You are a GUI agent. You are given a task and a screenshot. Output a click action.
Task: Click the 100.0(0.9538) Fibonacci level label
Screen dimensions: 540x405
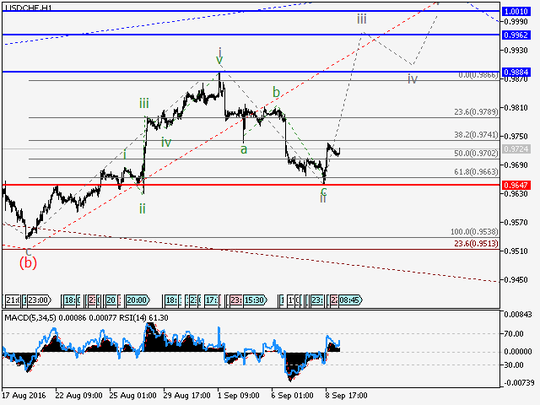474,232
